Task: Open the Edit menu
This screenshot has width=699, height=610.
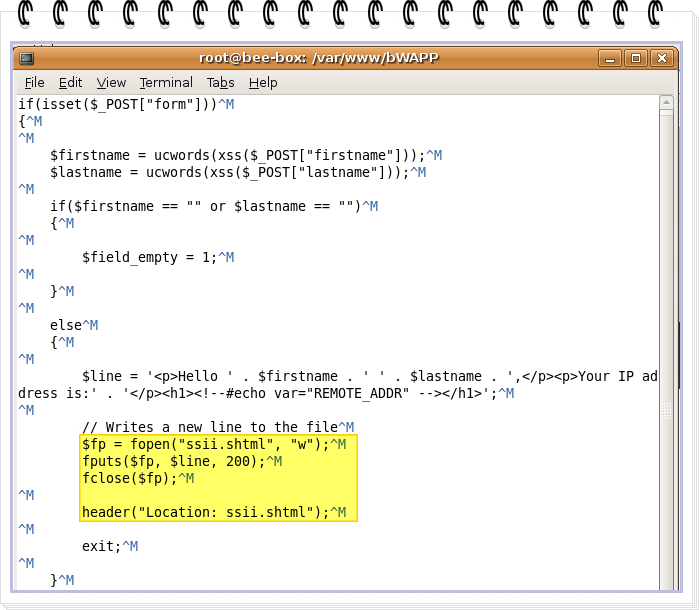Action: tap(70, 82)
